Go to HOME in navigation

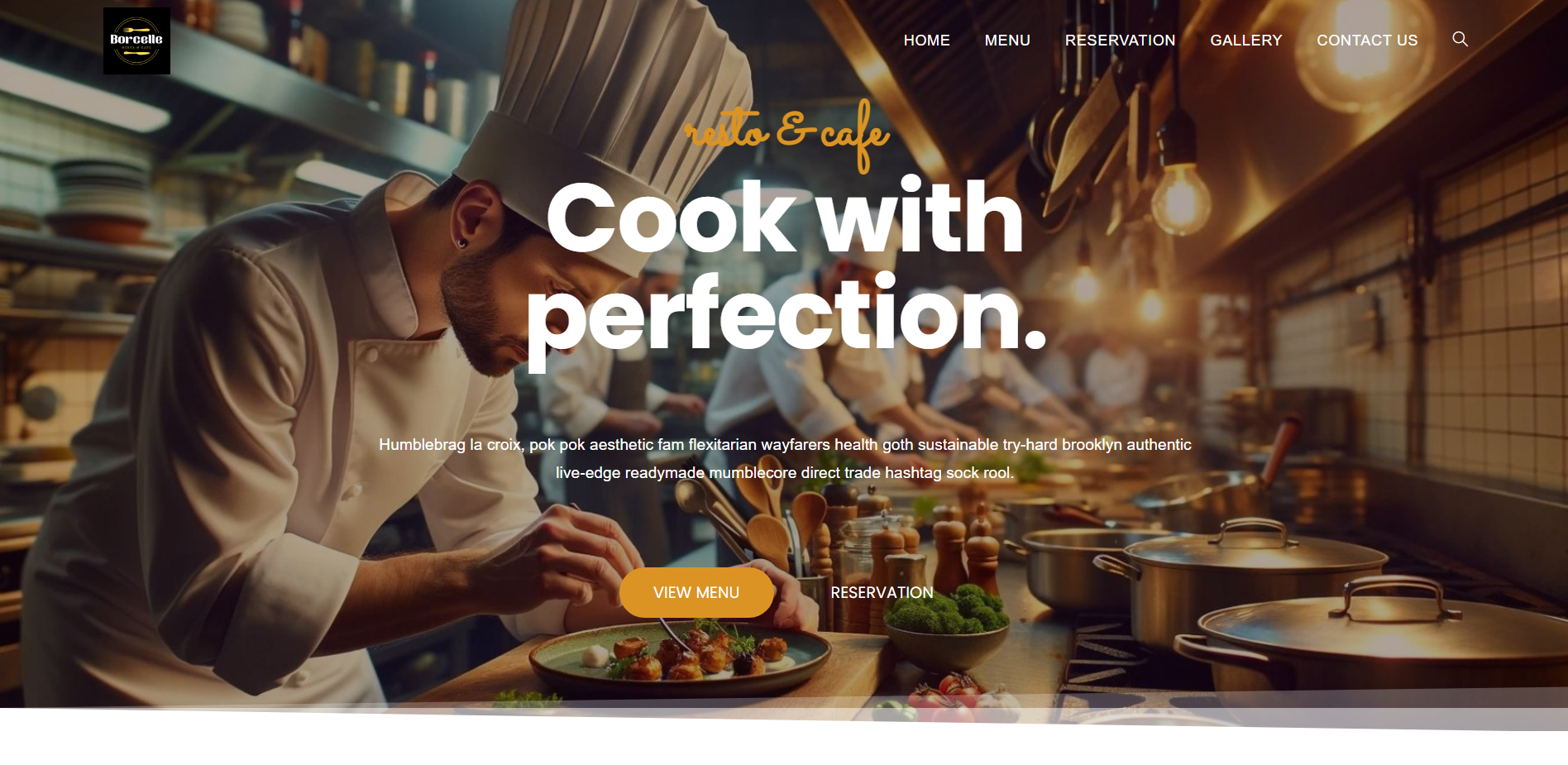(926, 41)
